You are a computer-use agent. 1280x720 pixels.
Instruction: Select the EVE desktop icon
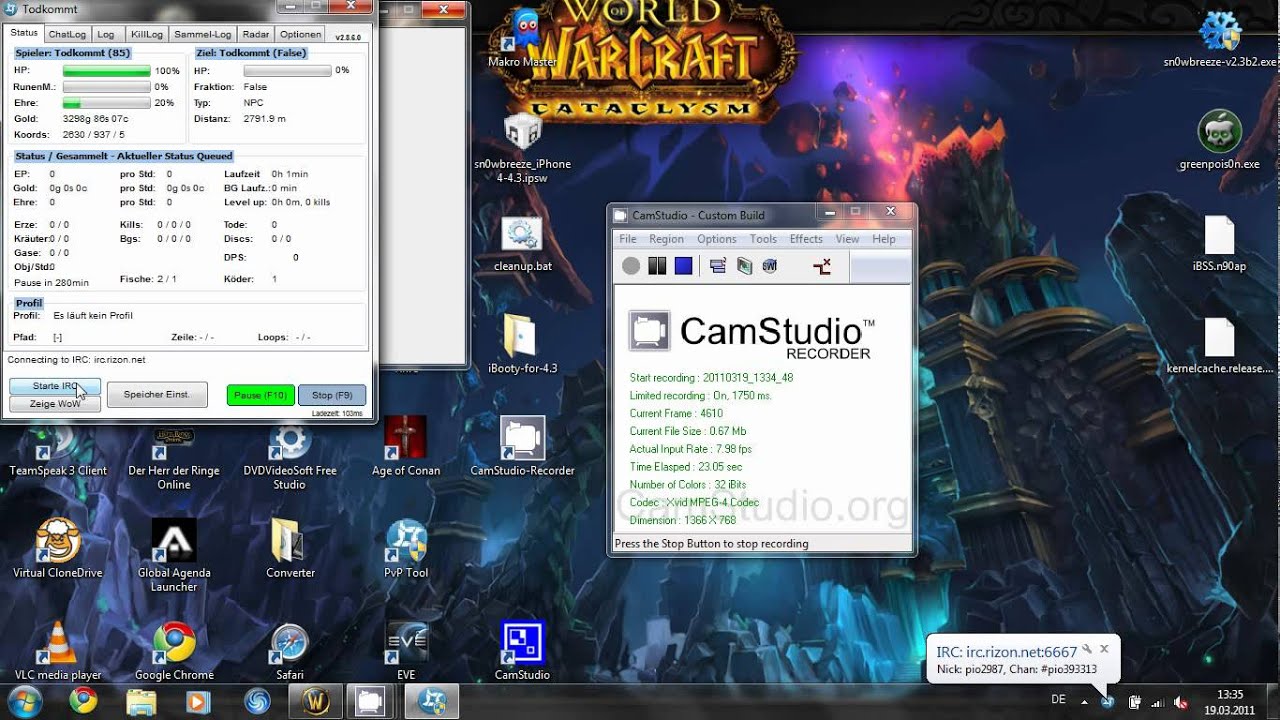click(x=406, y=652)
